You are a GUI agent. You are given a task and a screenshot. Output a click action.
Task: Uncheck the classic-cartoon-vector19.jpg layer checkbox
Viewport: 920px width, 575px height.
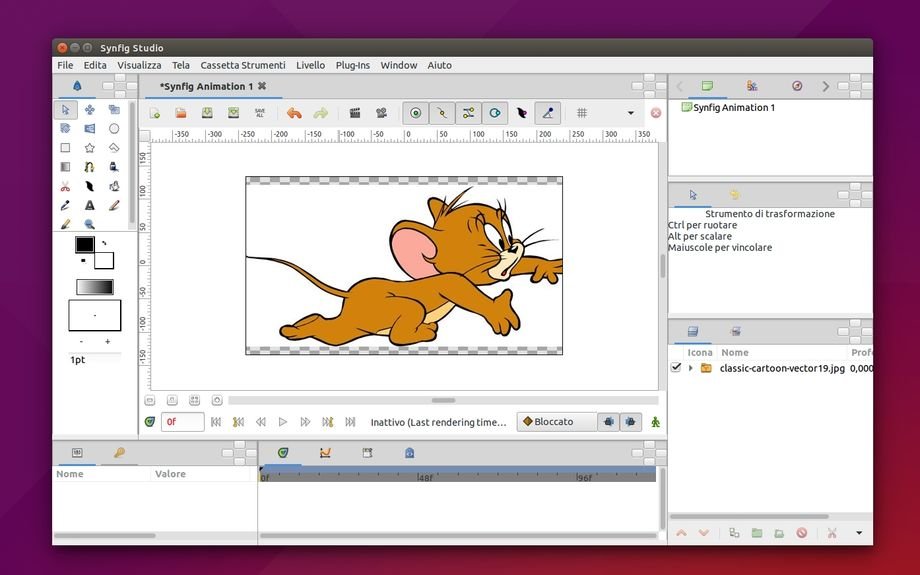[676, 368]
